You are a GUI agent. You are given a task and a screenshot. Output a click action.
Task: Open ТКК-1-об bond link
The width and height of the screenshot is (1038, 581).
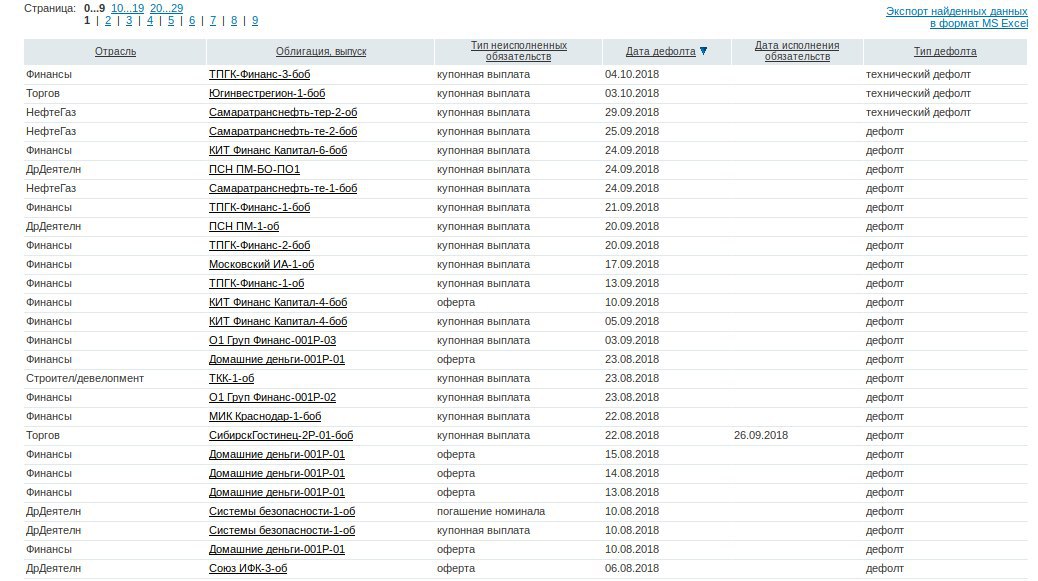point(231,379)
